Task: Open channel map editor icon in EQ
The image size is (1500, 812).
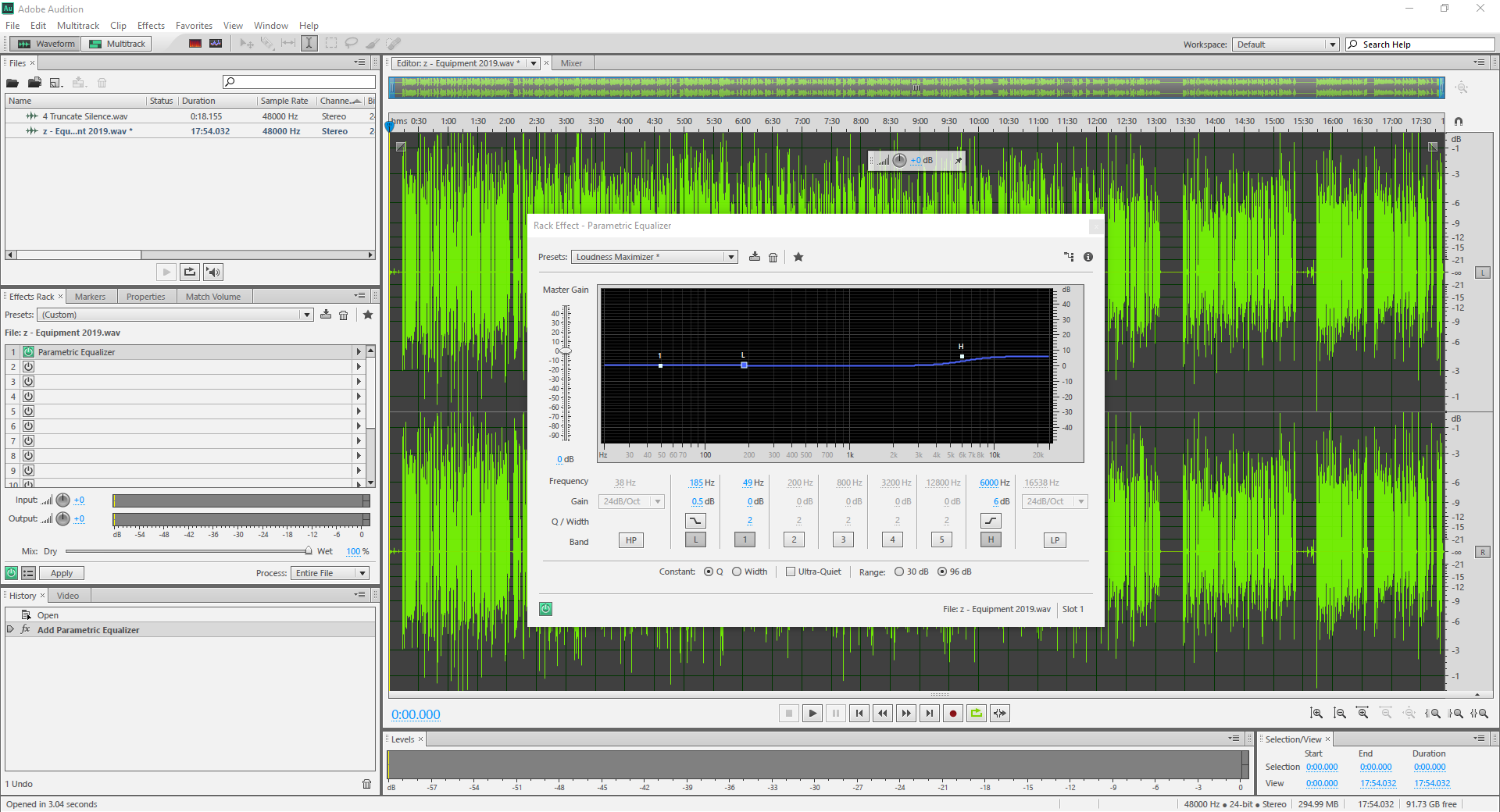Action: point(1069,257)
